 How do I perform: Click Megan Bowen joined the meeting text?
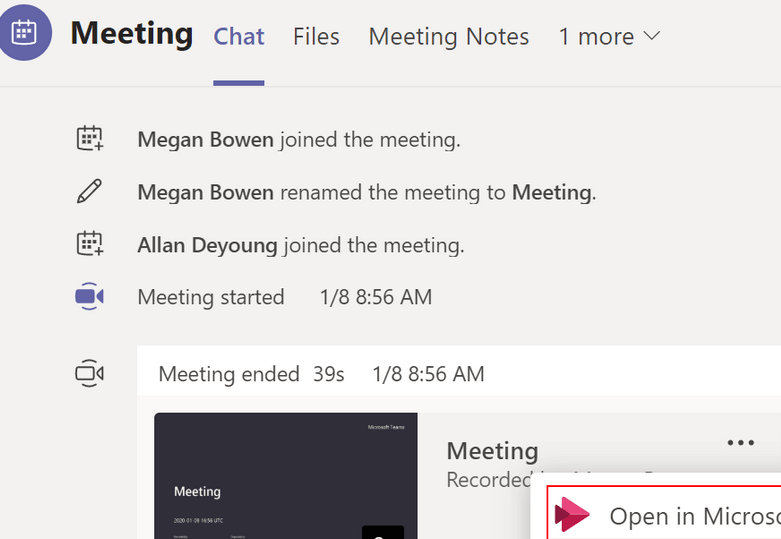point(299,140)
